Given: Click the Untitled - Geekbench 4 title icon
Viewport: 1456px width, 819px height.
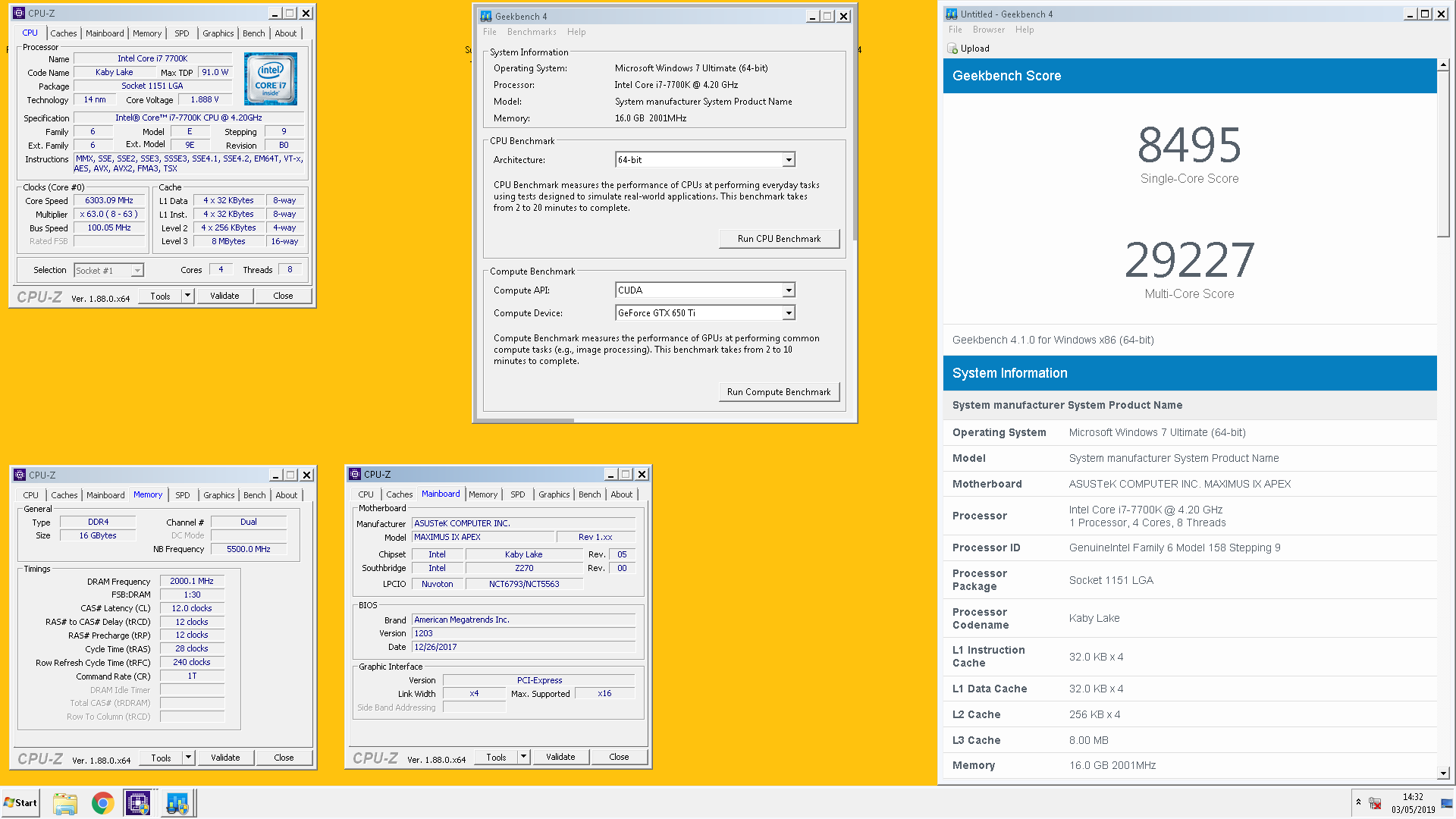Looking at the screenshot, I should [x=952, y=14].
